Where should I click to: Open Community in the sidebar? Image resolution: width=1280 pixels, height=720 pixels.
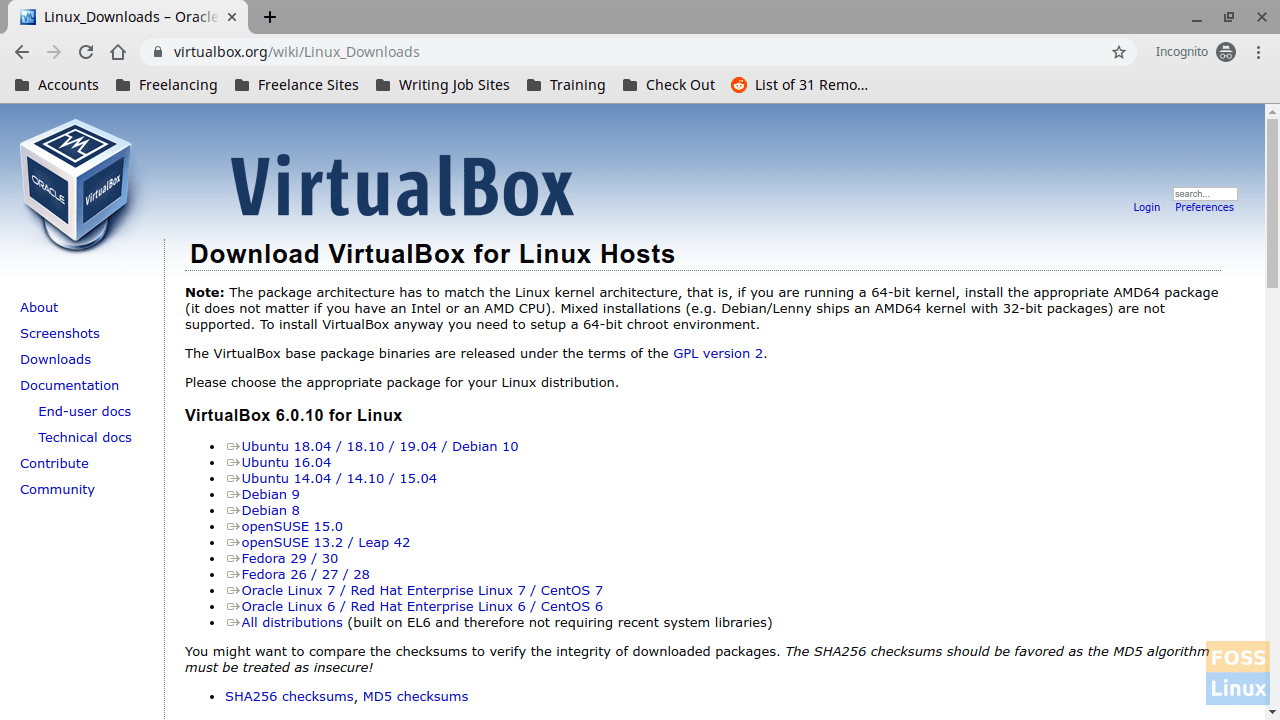tap(57, 489)
